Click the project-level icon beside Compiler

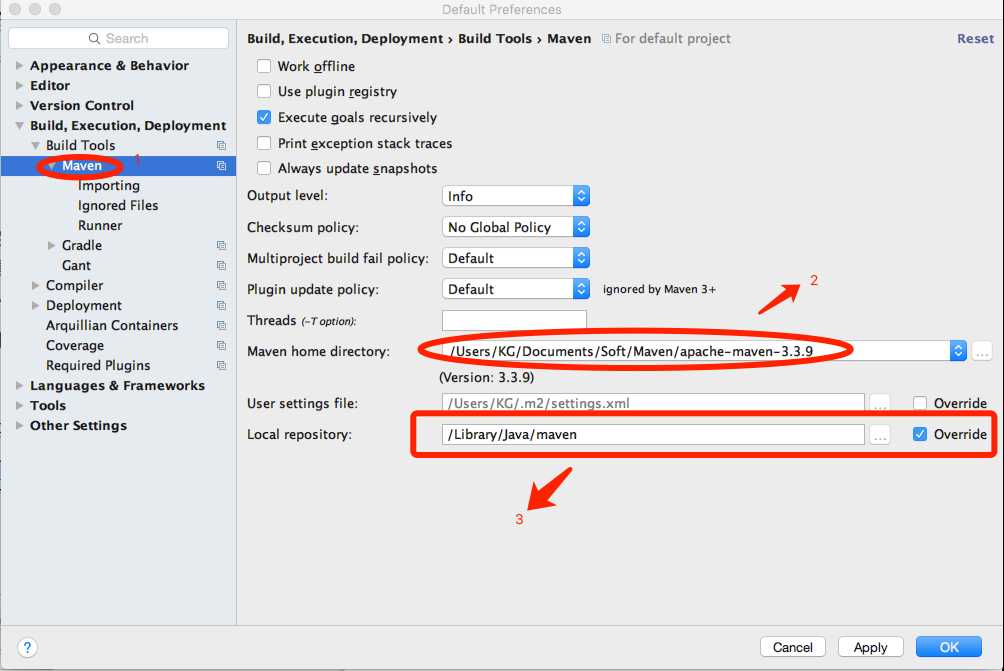pos(221,286)
